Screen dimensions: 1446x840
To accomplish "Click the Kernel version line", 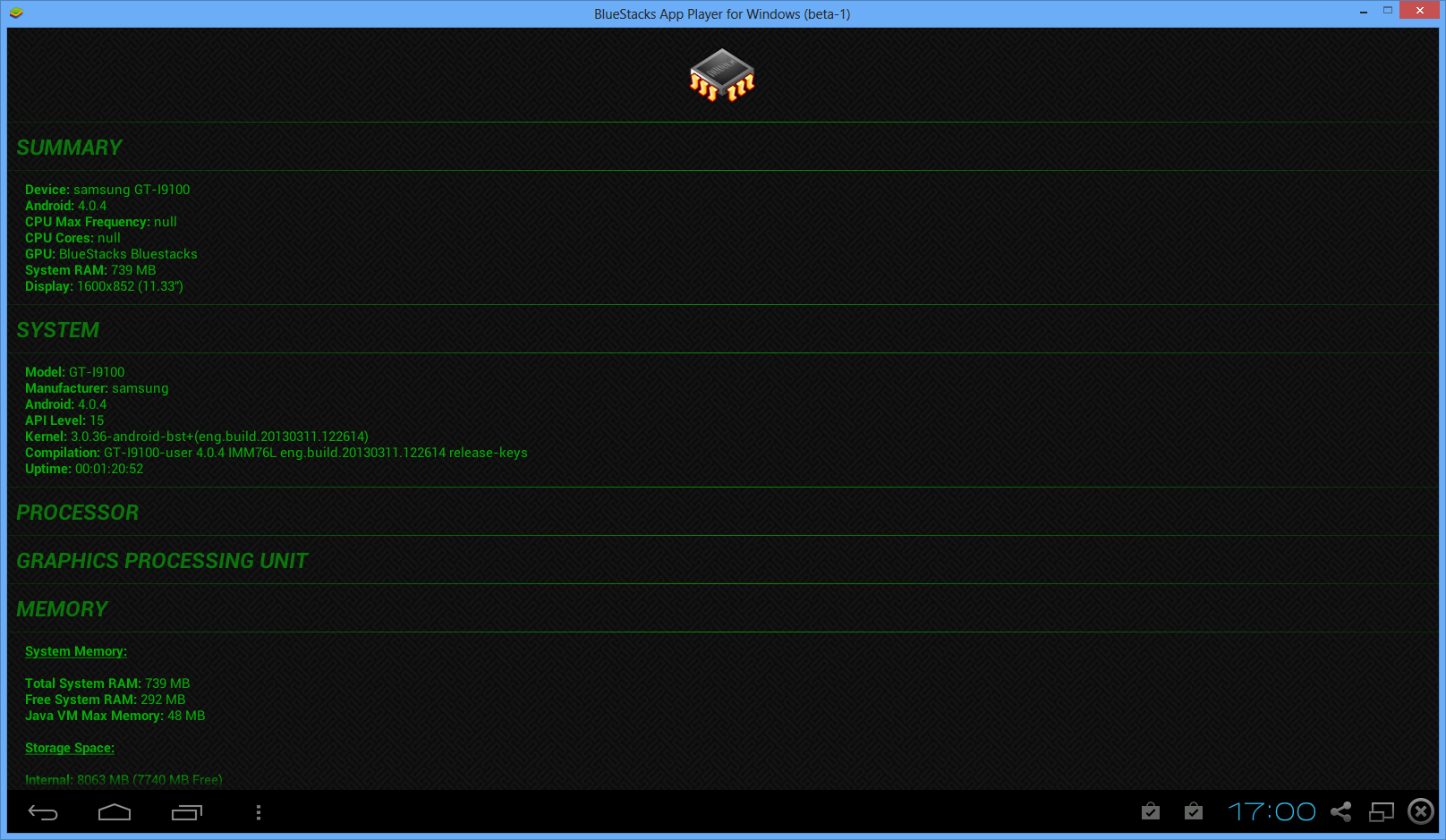I will coord(197,437).
